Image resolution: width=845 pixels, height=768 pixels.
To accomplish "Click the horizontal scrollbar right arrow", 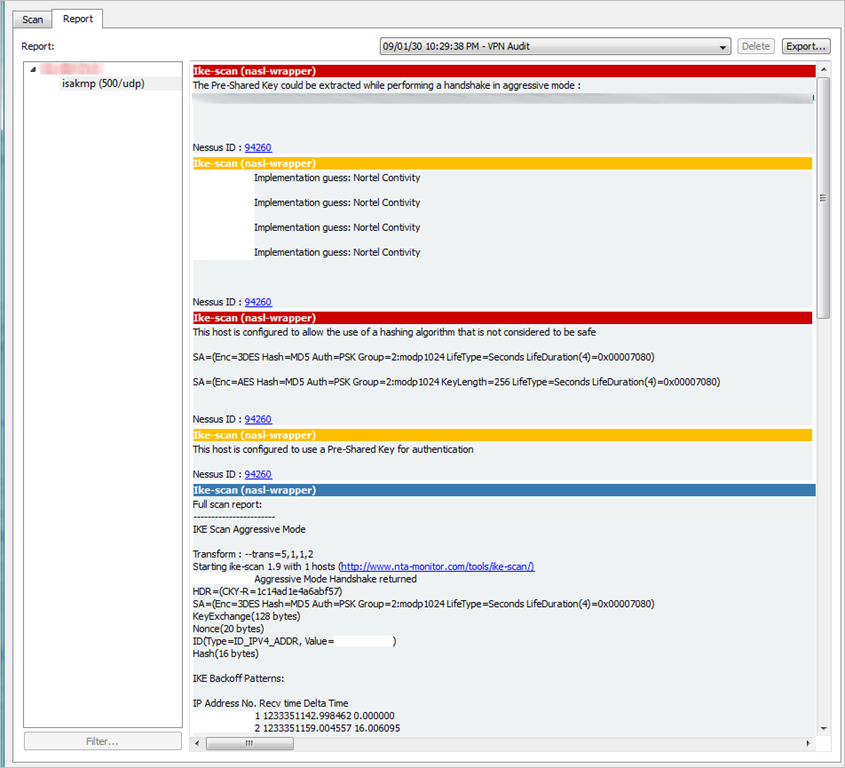I will pyautogui.click(x=810, y=744).
